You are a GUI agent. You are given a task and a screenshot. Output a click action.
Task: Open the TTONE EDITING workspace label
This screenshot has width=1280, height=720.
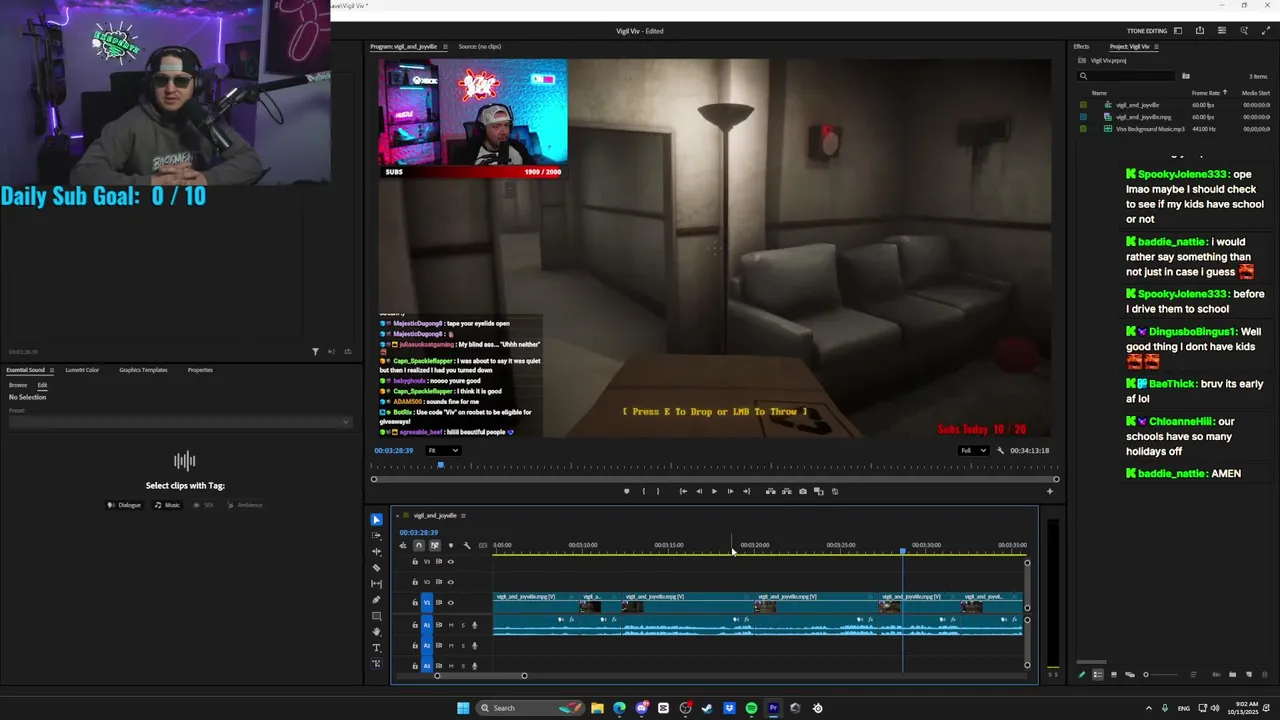[x=1147, y=31]
